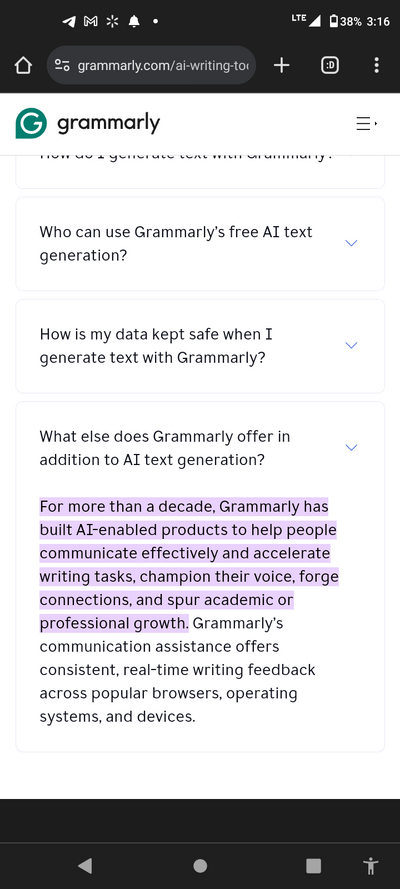Click the green Grammarly G logo
This screenshot has width=400, height=889.
point(31,123)
